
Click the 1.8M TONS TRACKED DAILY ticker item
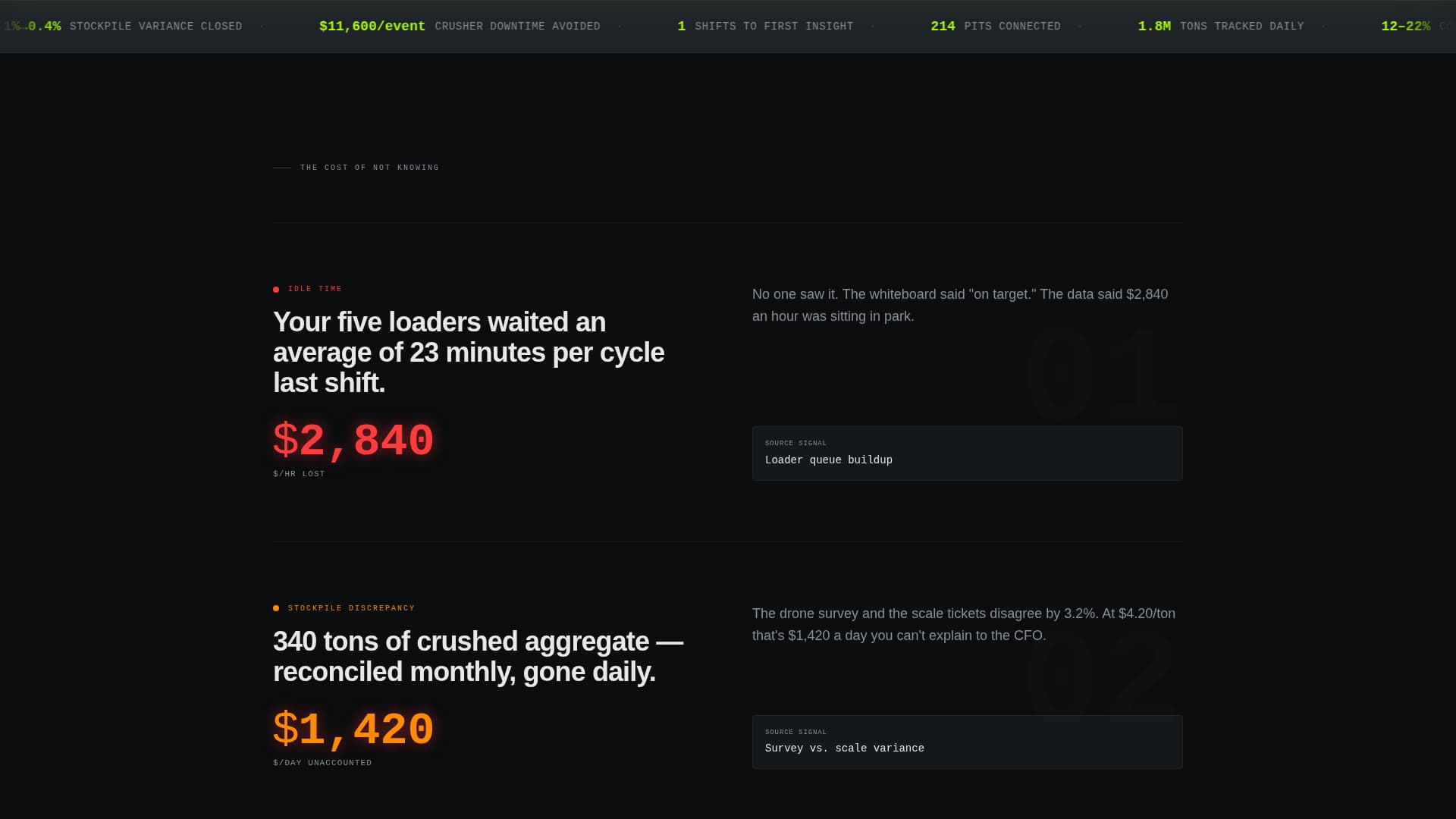tap(1221, 26)
